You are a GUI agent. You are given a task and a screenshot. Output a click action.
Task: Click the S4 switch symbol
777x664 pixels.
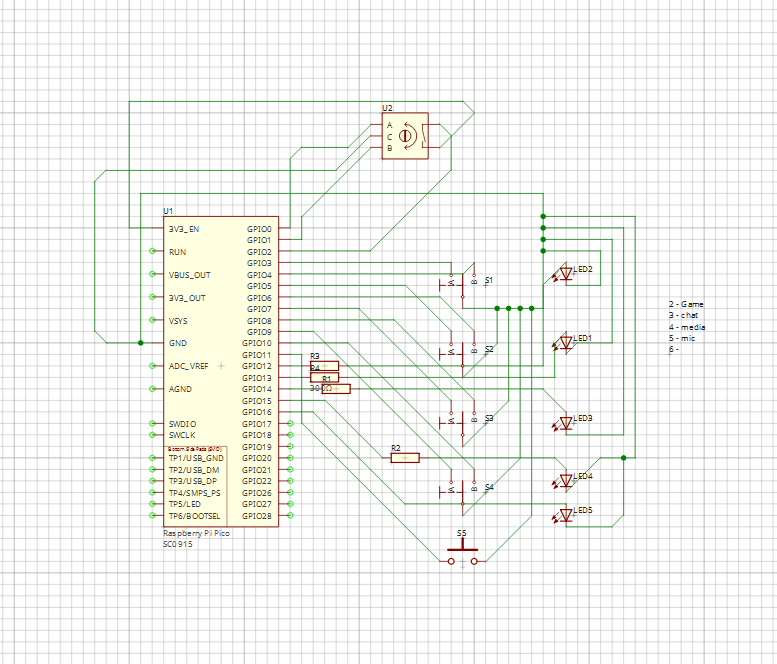click(462, 489)
